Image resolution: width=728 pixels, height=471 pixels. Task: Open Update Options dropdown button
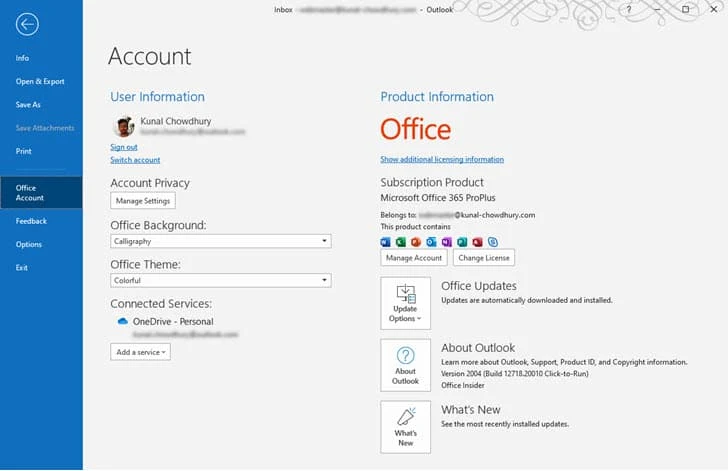pos(405,303)
